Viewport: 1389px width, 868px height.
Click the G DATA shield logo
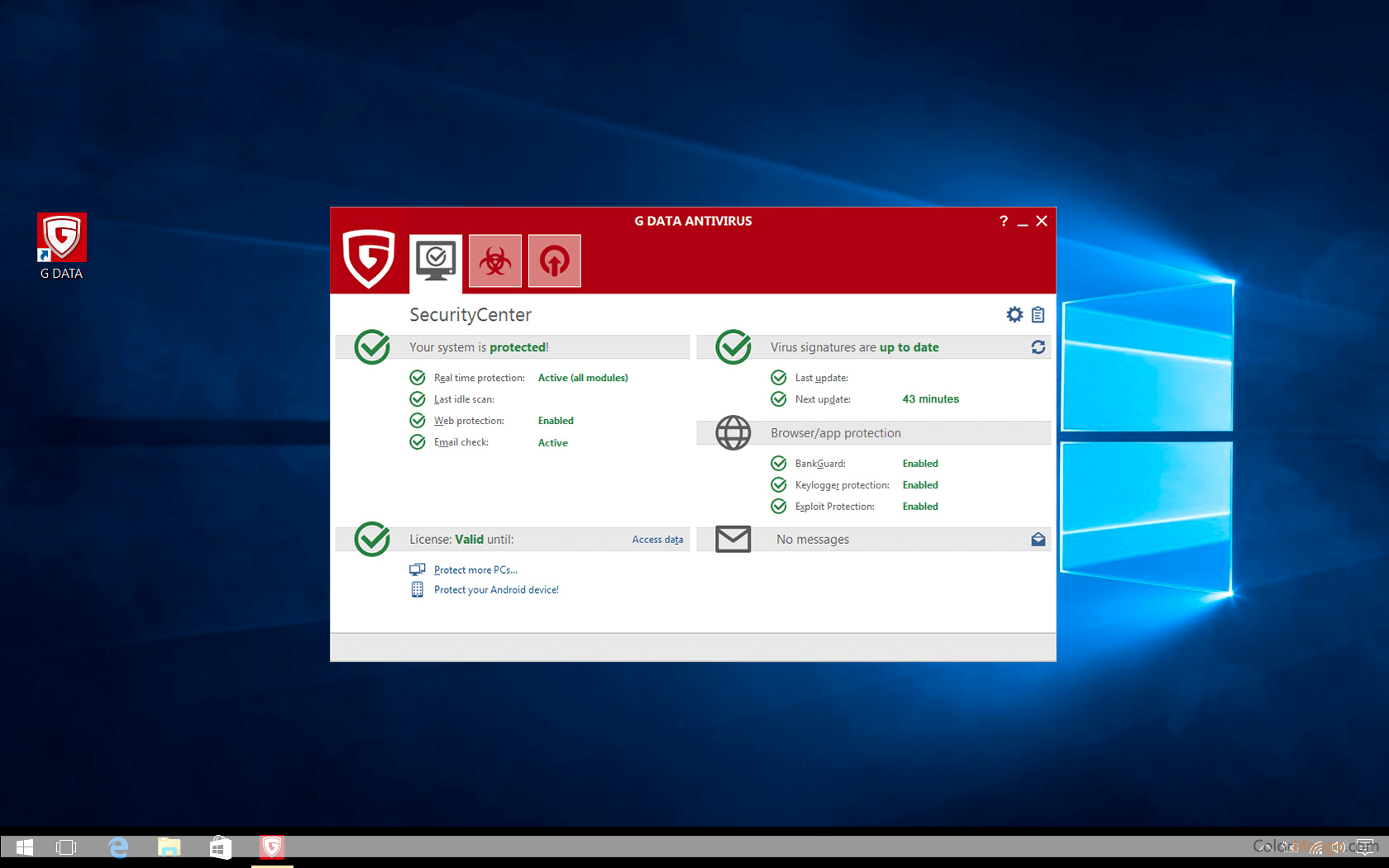click(369, 258)
